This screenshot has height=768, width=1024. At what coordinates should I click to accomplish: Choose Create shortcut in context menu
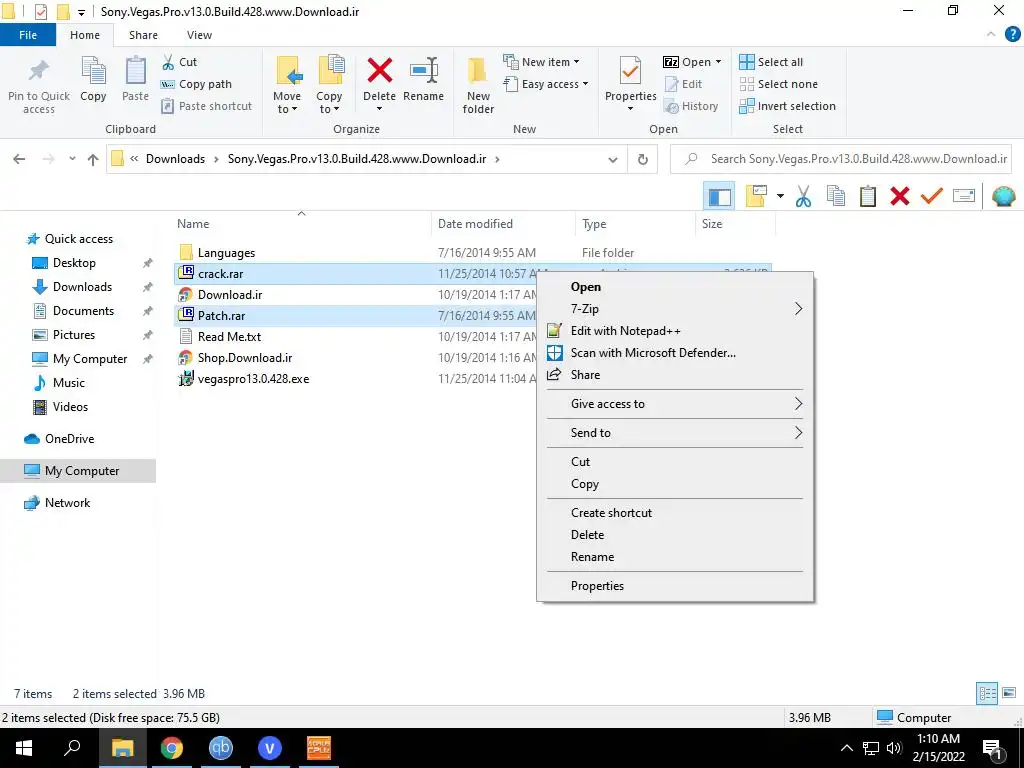coord(677,513)
